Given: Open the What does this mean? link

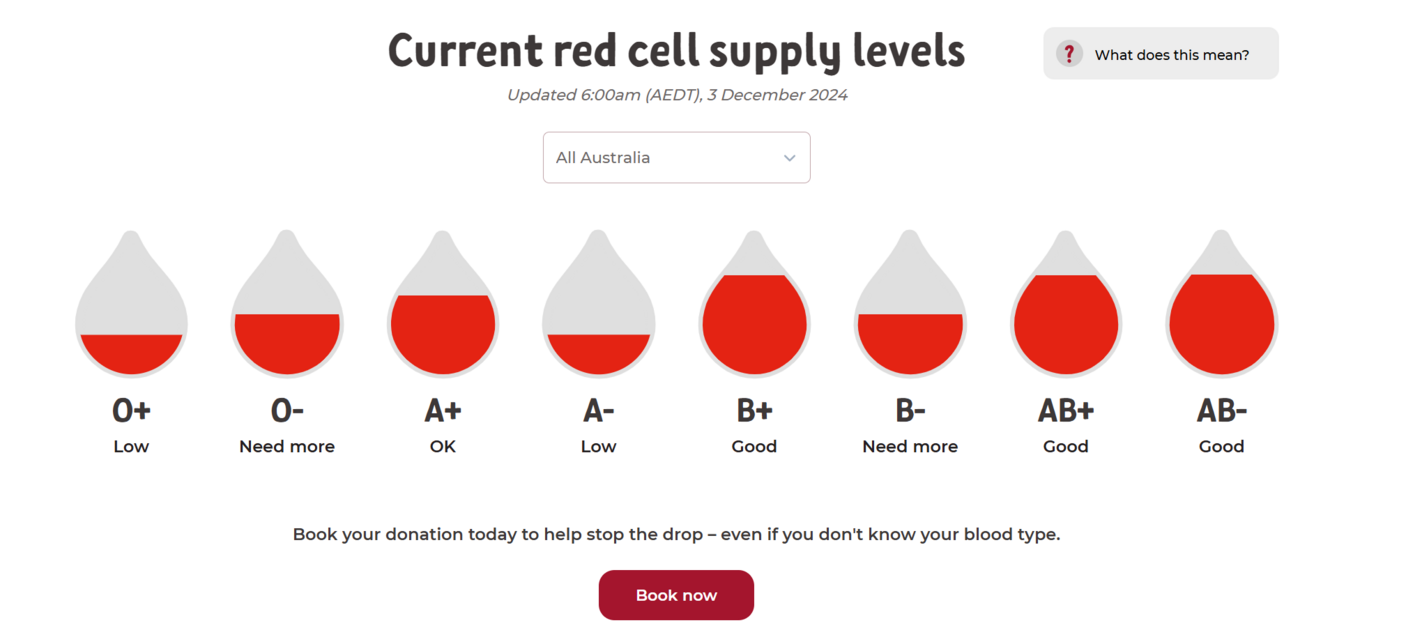Looking at the screenshot, I should coord(1170,54).
